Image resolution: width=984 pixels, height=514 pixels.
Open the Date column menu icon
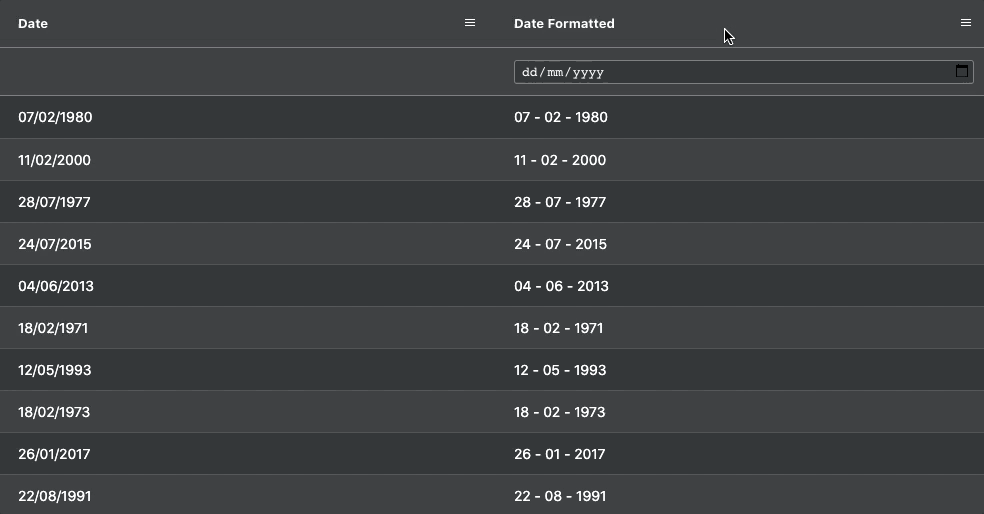[469, 23]
